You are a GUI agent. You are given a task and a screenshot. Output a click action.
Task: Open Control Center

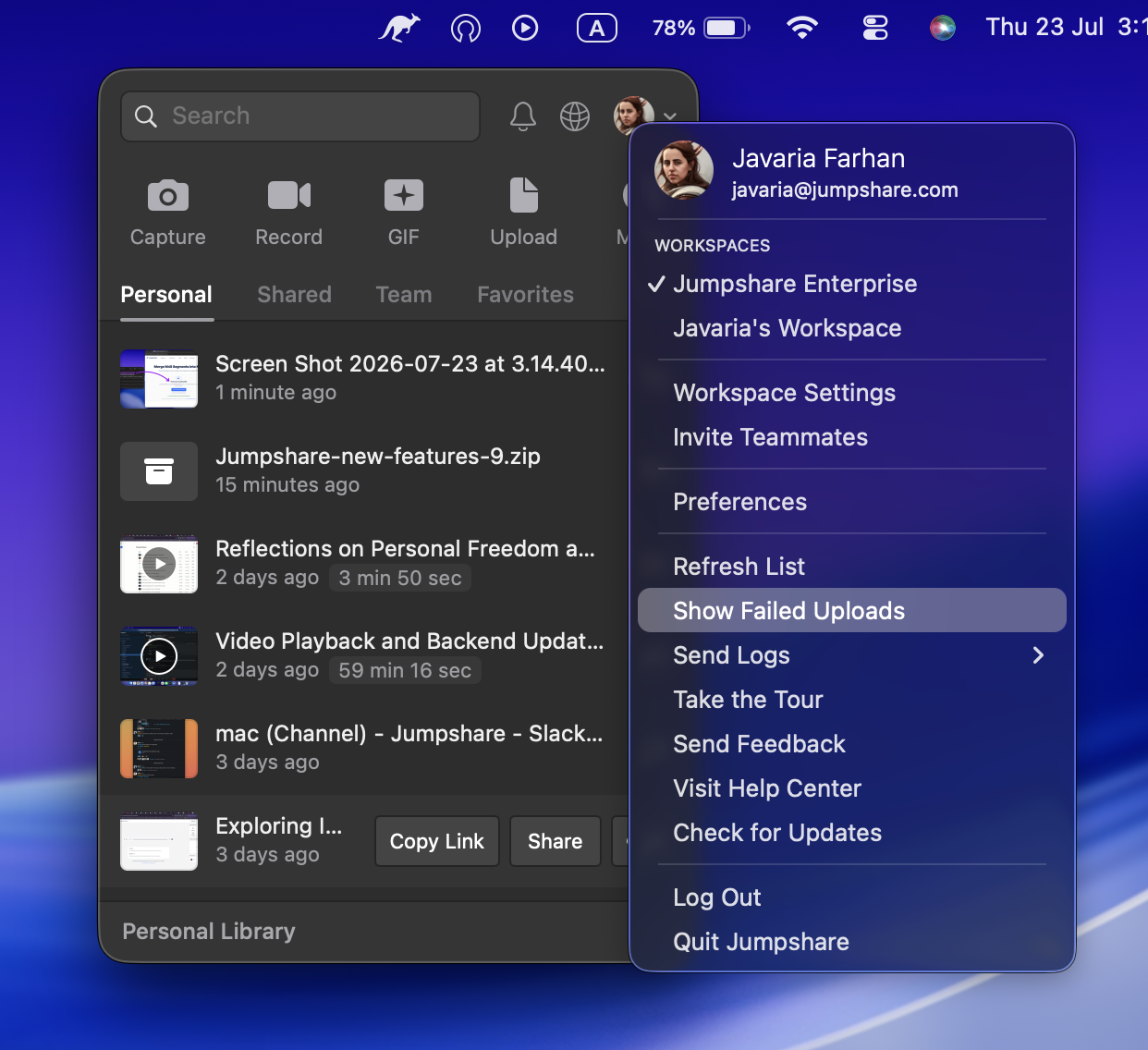[875, 28]
